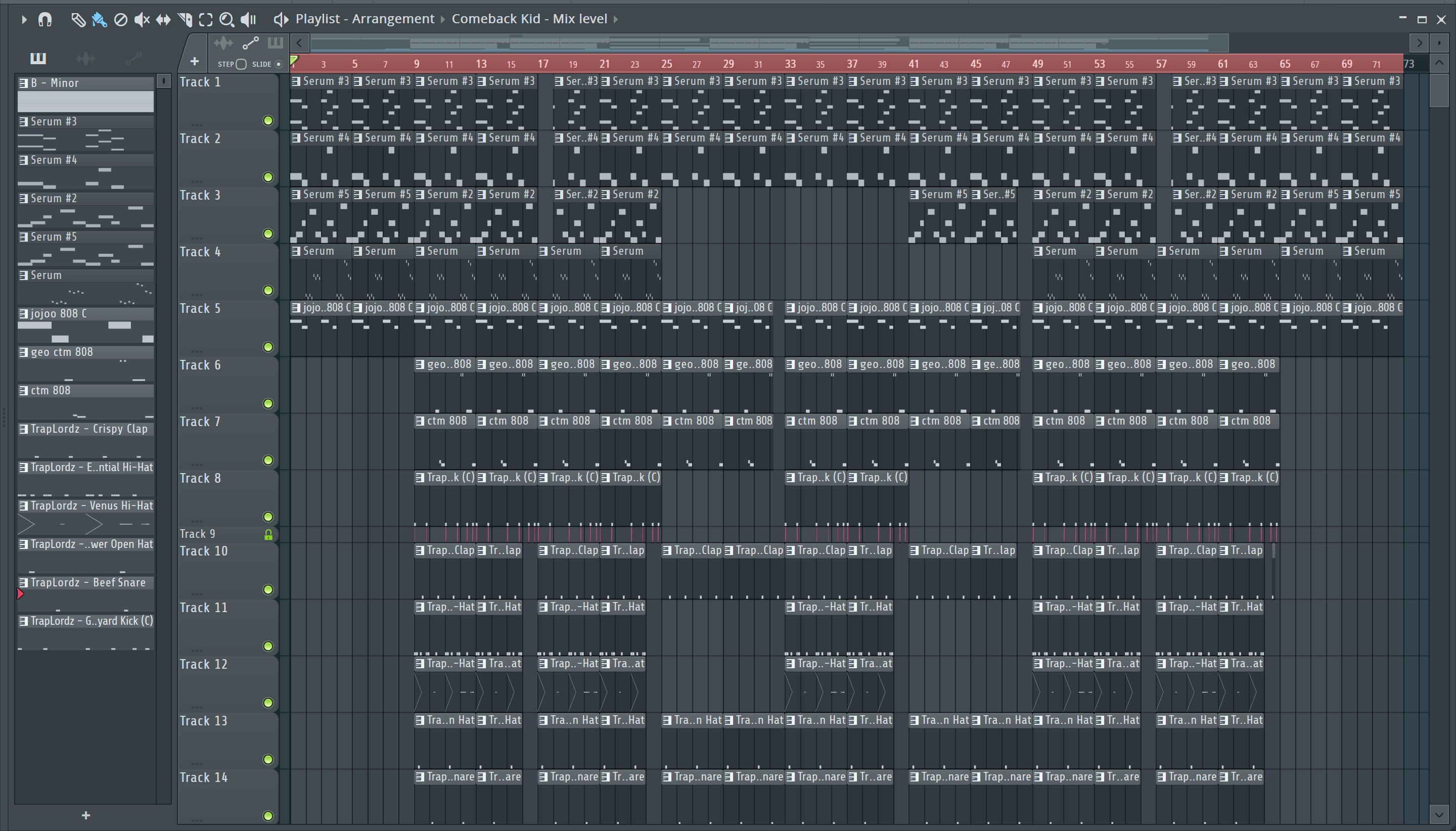Open menu icon of TrapLordz - Venus Hi-Hat item

point(23,506)
